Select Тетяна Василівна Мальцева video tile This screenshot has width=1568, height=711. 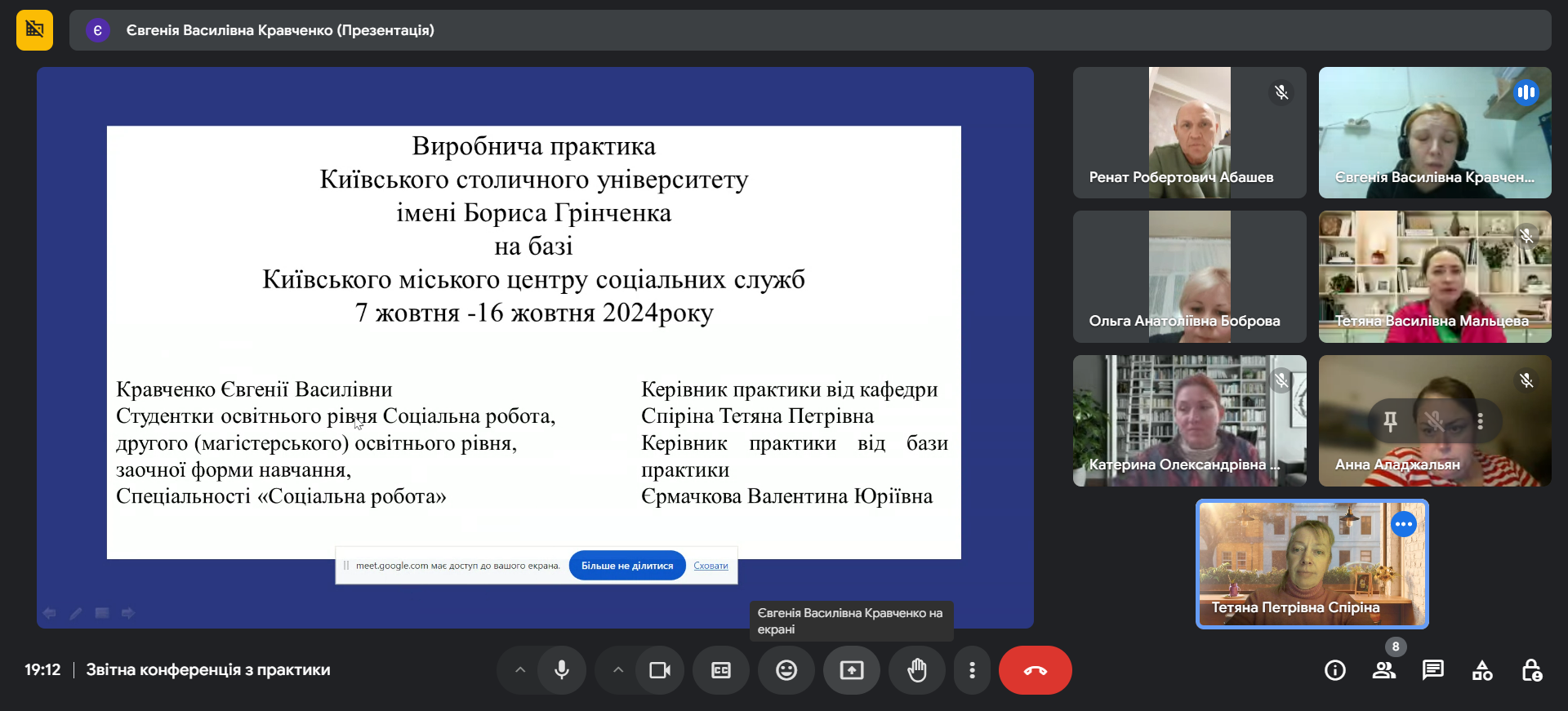coord(1435,277)
